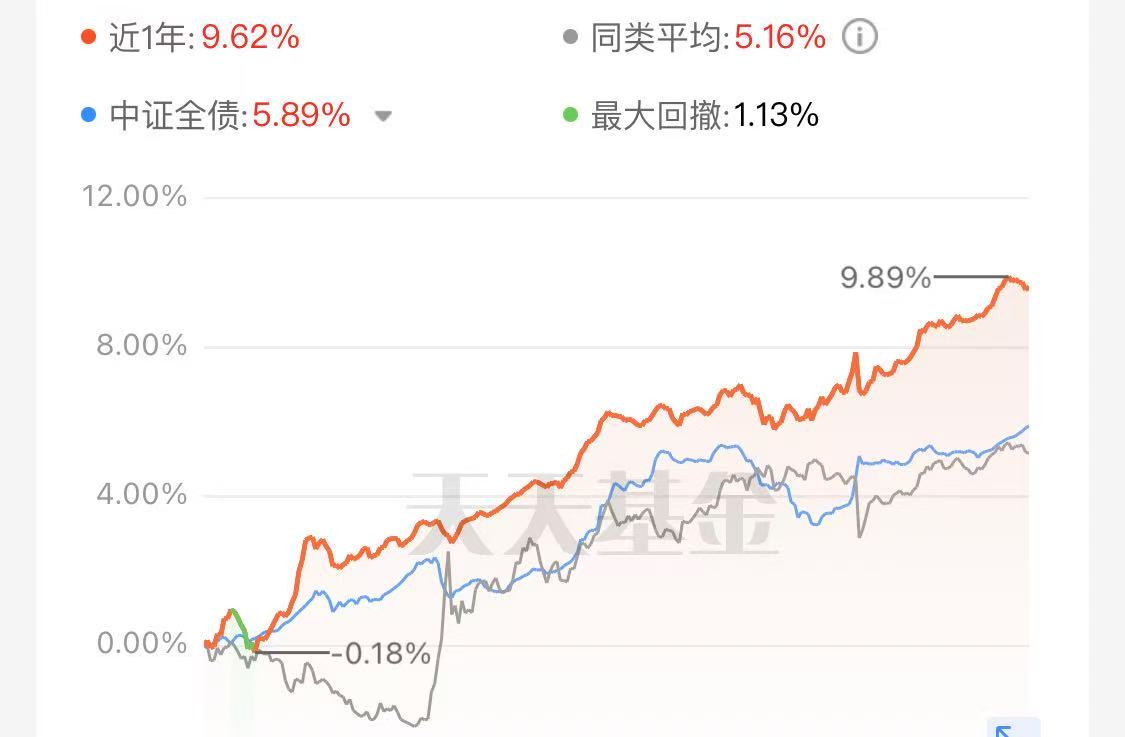Tap the 9.89% peak marker on chart
1125x737 pixels.
coord(885,278)
